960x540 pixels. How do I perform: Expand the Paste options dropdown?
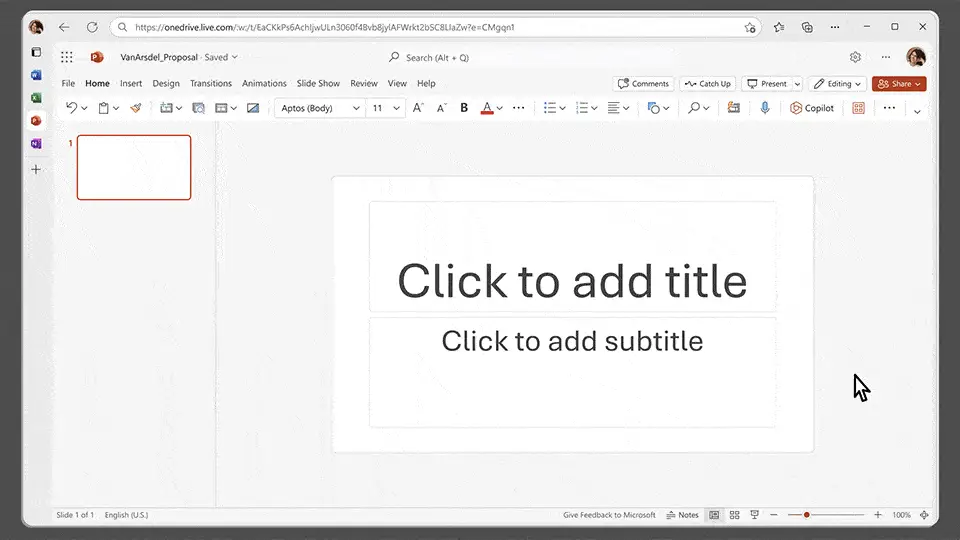click(116, 108)
